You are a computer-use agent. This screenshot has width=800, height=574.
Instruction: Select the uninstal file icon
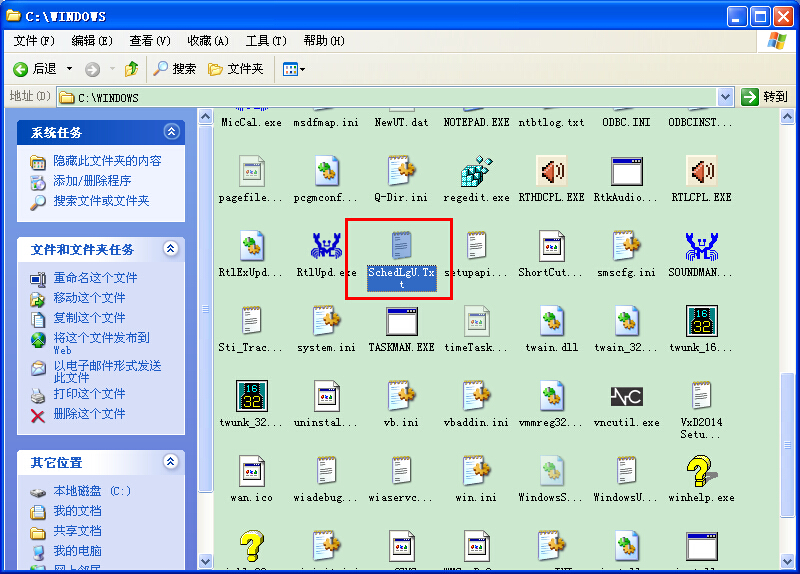[x=327, y=396]
